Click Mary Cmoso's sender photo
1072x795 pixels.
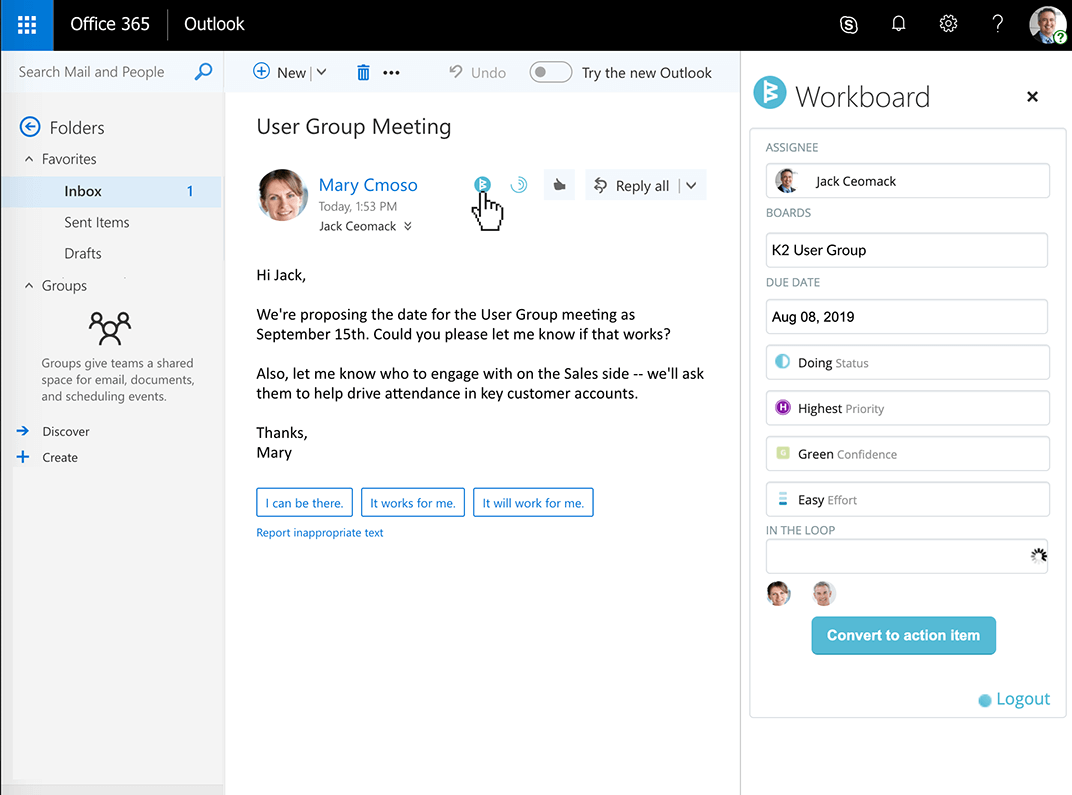click(283, 195)
